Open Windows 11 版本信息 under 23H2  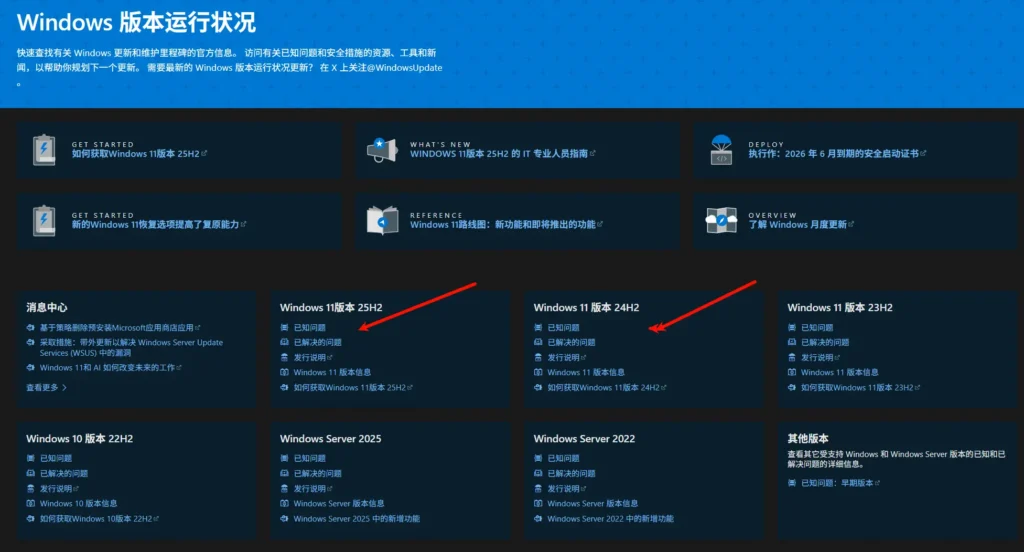click(839, 372)
